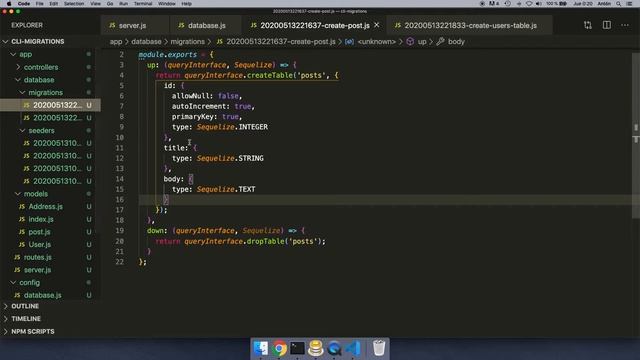640x360 pixels.
Task: Open the editor More Actions ellipsis menu
Action: point(625,25)
